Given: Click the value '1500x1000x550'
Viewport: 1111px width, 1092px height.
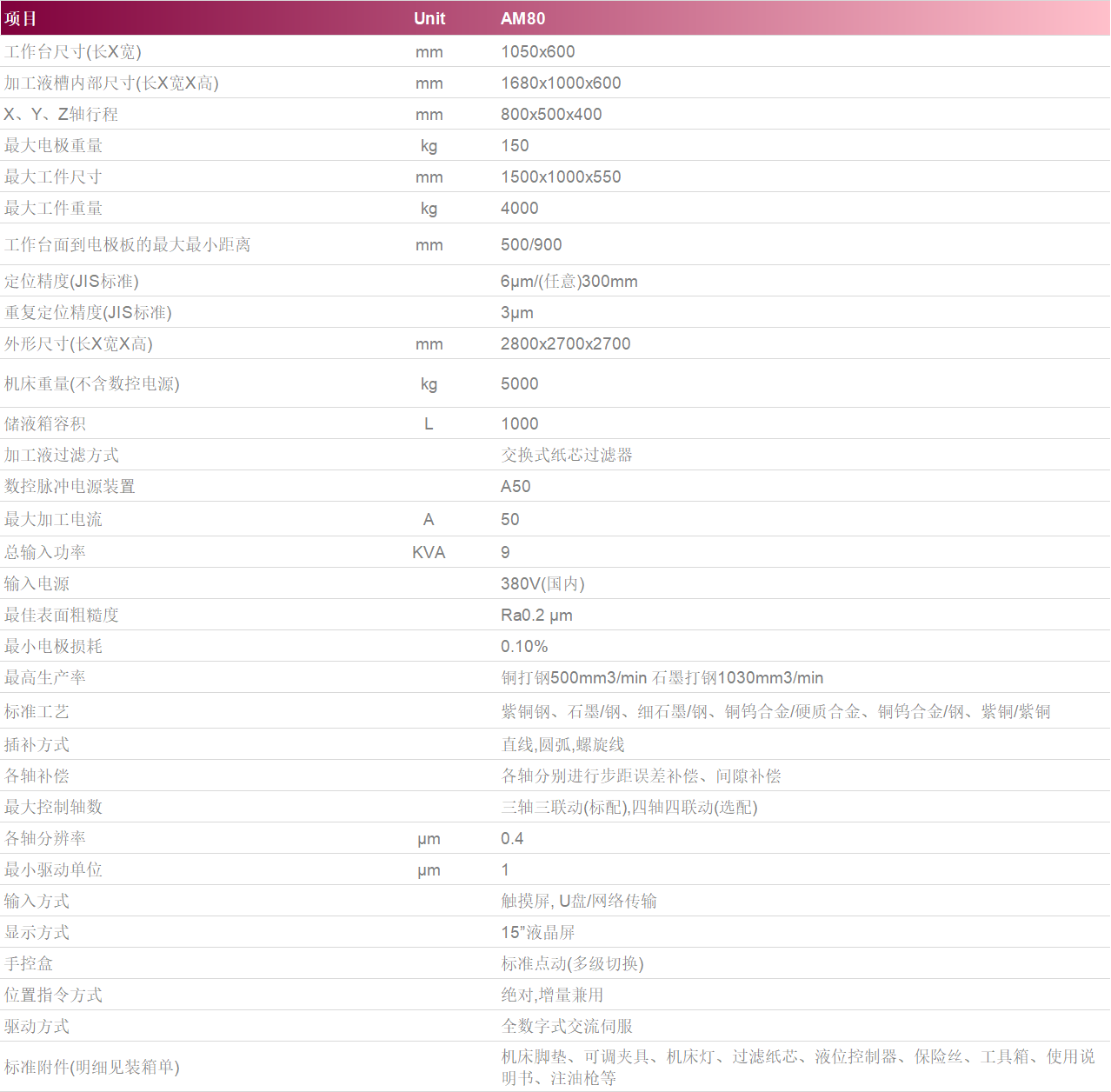Looking at the screenshot, I should (561, 176).
